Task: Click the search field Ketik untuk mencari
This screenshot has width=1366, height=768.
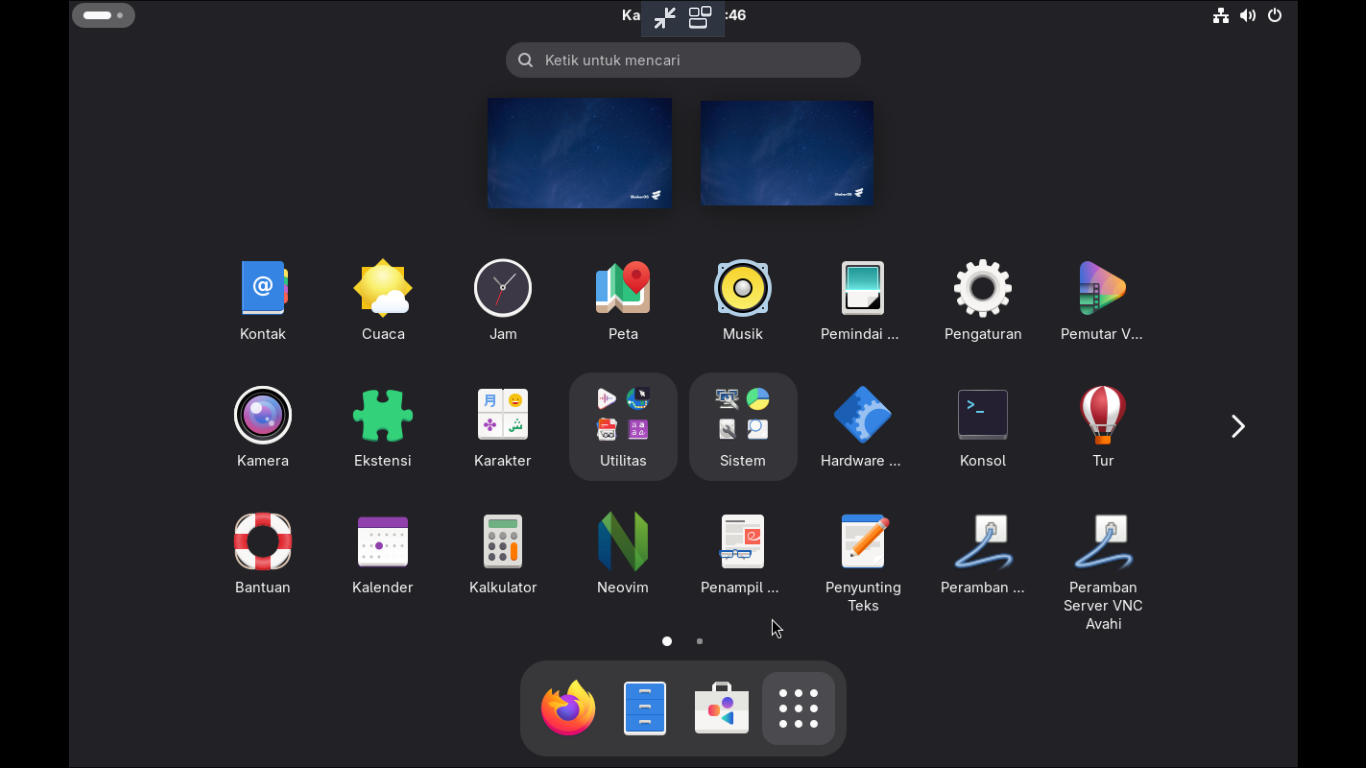Action: pos(683,60)
